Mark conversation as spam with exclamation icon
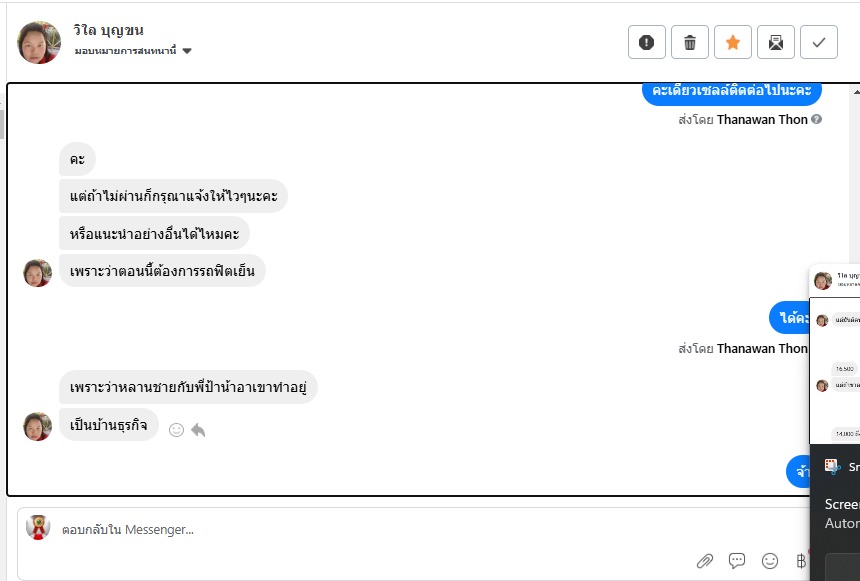The width and height of the screenshot is (860, 581). pos(646,42)
